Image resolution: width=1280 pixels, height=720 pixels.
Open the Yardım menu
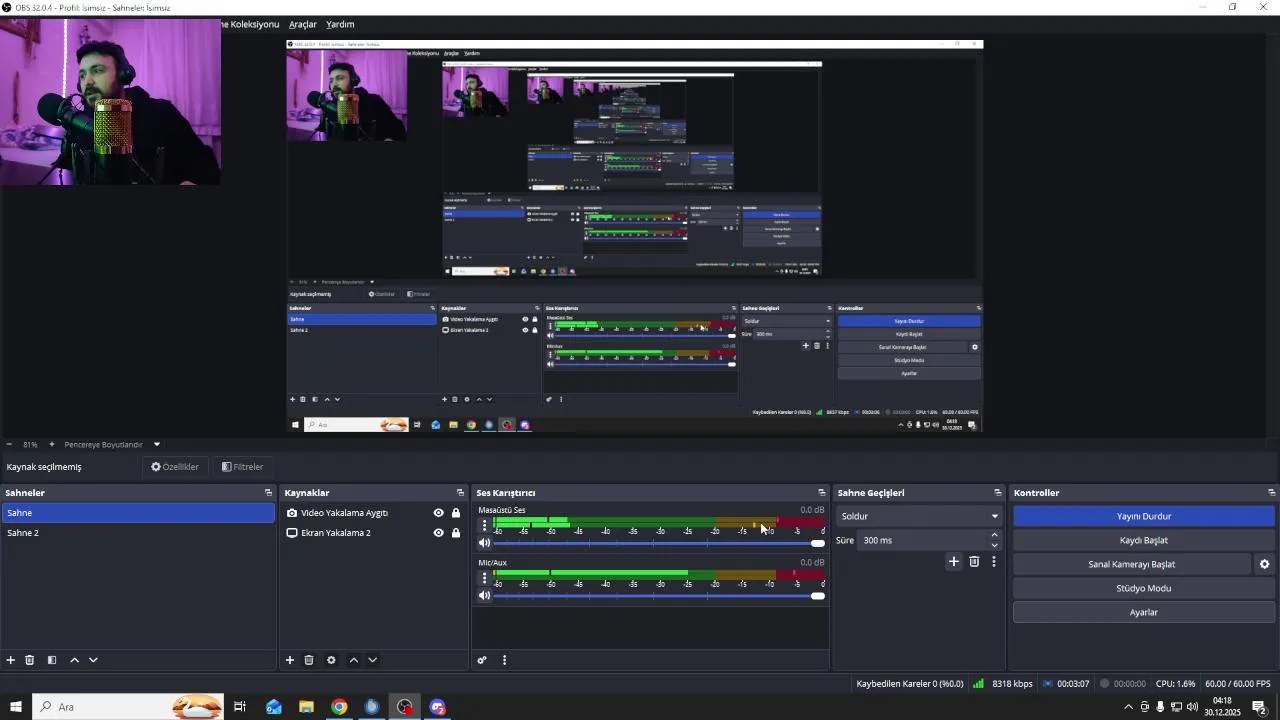[340, 24]
